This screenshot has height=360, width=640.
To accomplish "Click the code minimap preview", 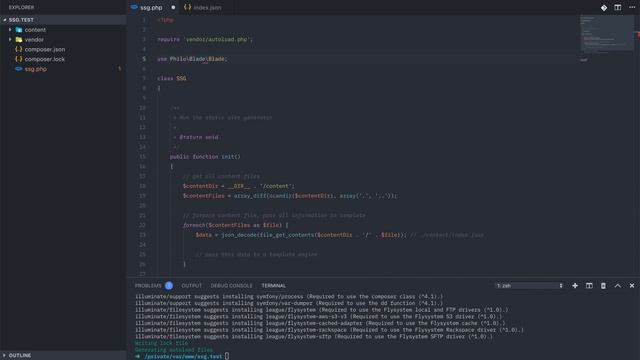I will click(607, 34).
